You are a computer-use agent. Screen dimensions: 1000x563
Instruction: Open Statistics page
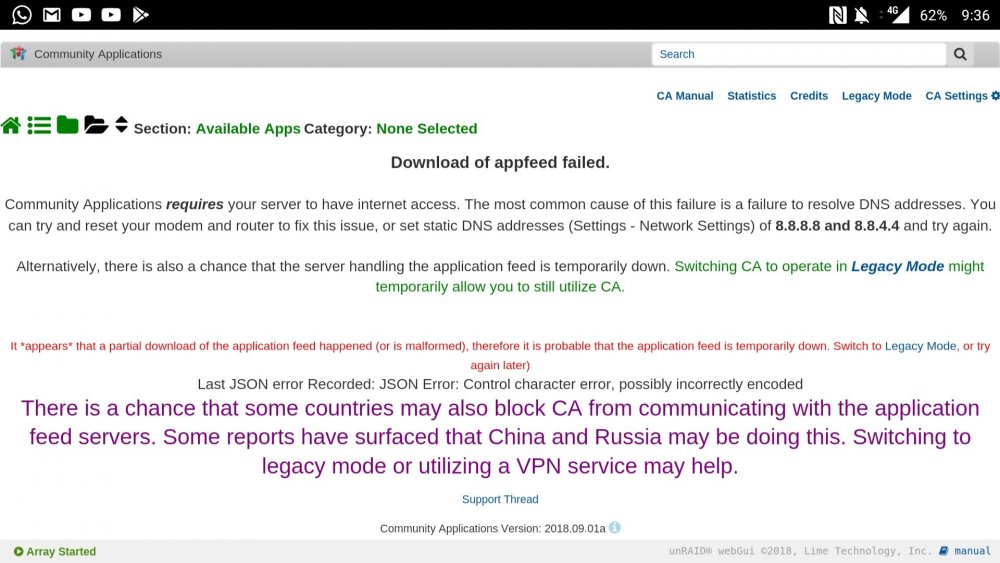(x=752, y=96)
